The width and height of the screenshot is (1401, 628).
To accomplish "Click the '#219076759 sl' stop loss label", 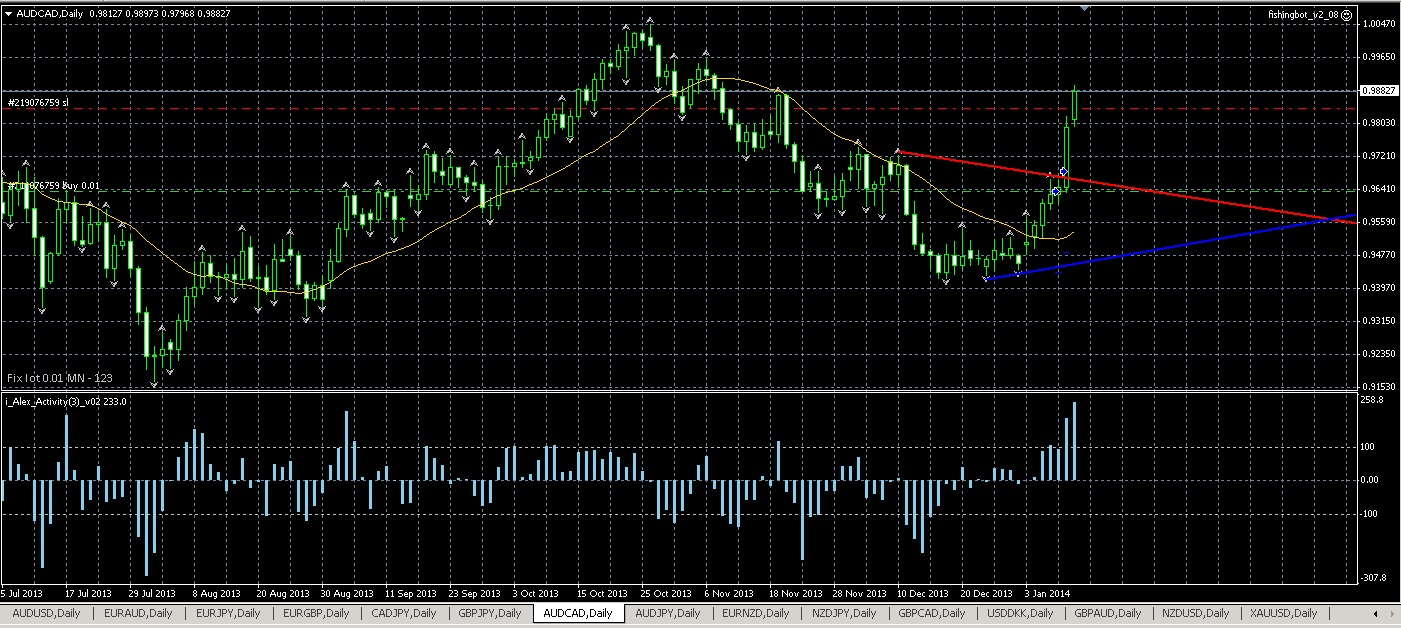I will point(37,102).
